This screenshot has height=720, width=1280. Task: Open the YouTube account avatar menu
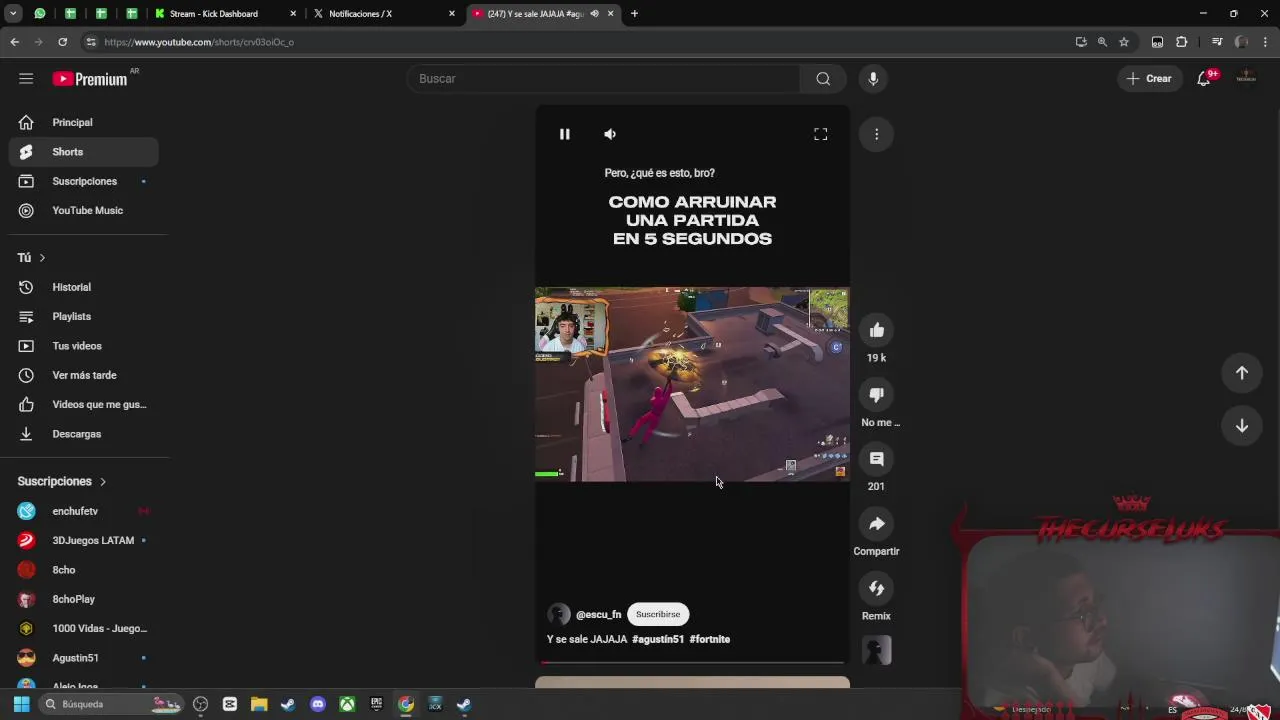[1246, 78]
